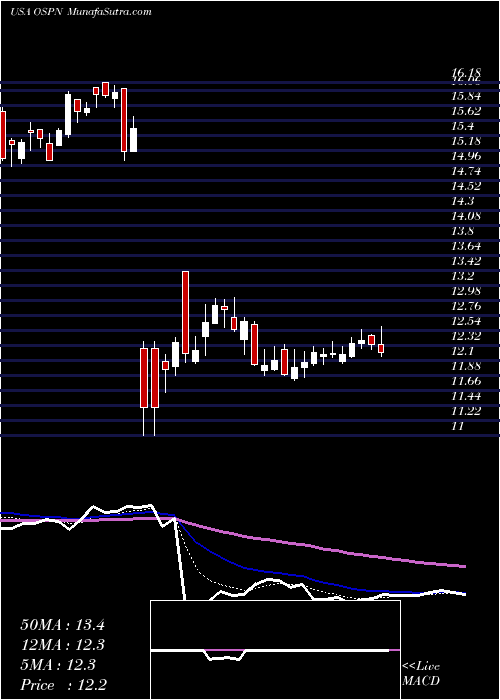This screenshot has width=500, height=700.
Task: Click the 13.42 price axis label
Action: pos(466,261)
